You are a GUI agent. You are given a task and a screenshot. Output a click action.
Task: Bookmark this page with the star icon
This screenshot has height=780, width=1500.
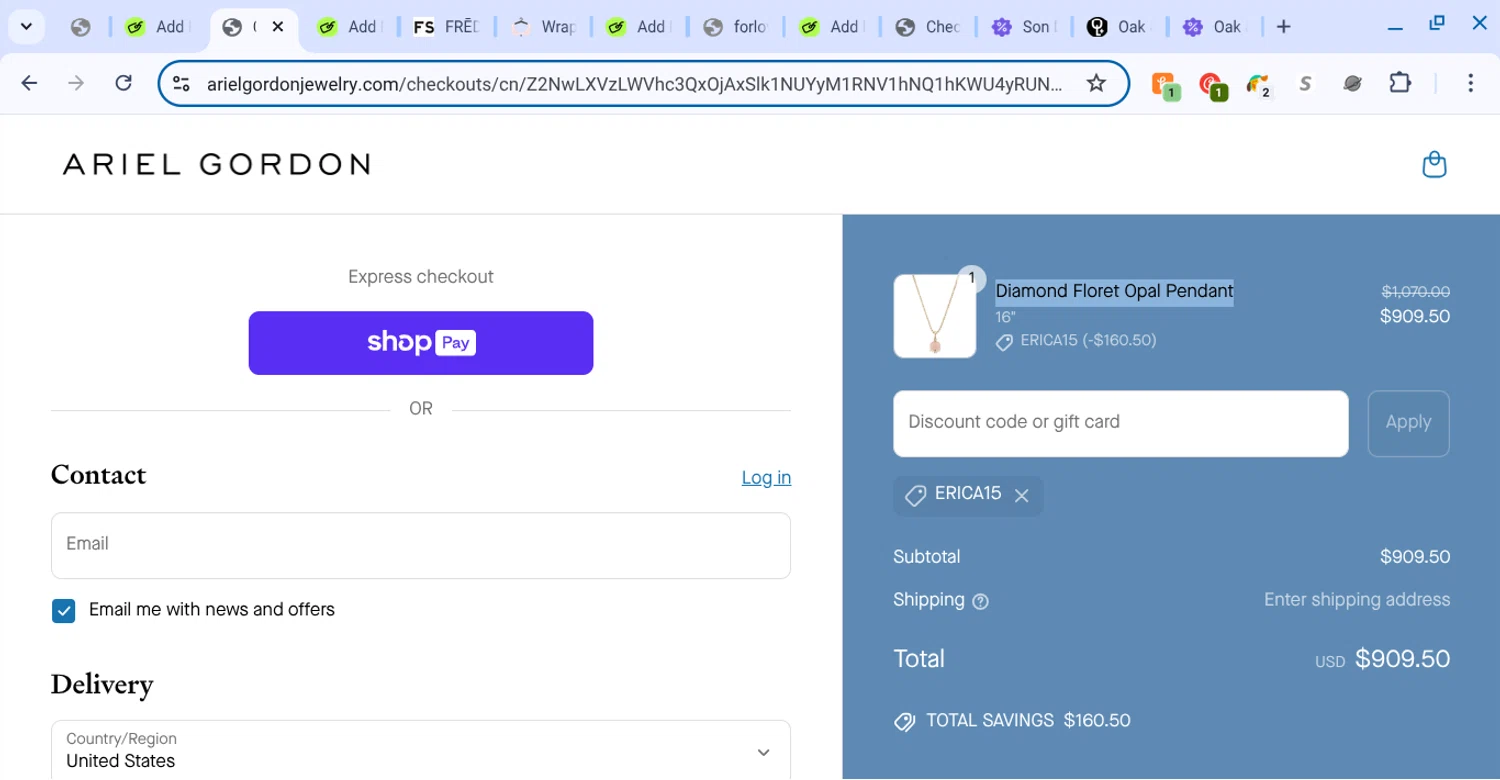[x=1096, y=83]
